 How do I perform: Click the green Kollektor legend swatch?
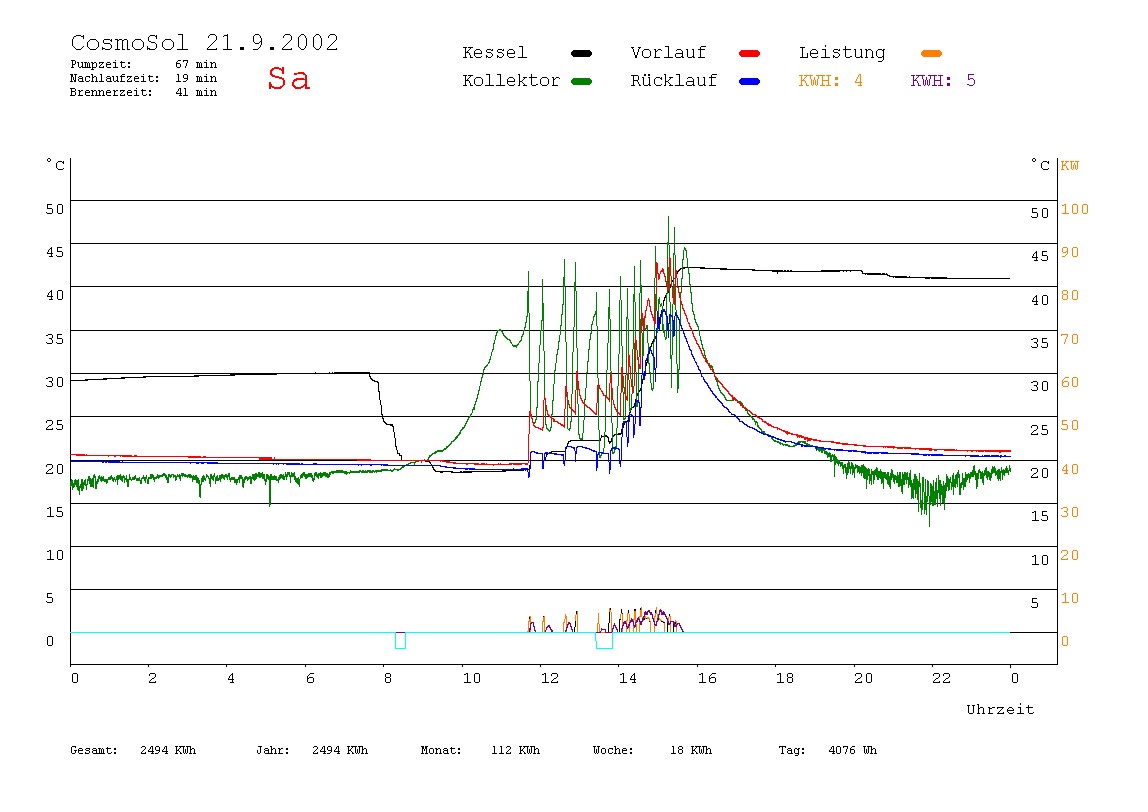click(x=581, y=81)
